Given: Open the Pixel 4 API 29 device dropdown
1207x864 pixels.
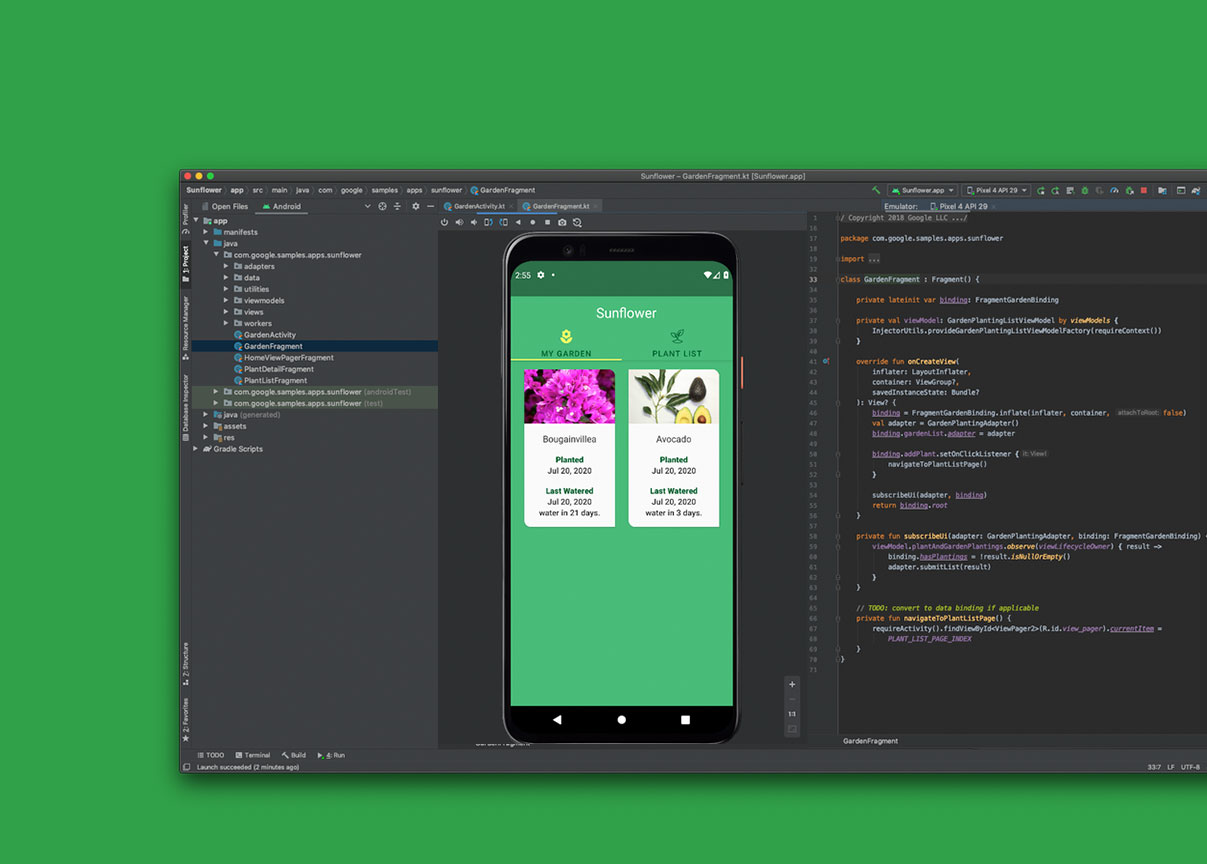Looking at the screenshot, I should (x=996, y=190).
